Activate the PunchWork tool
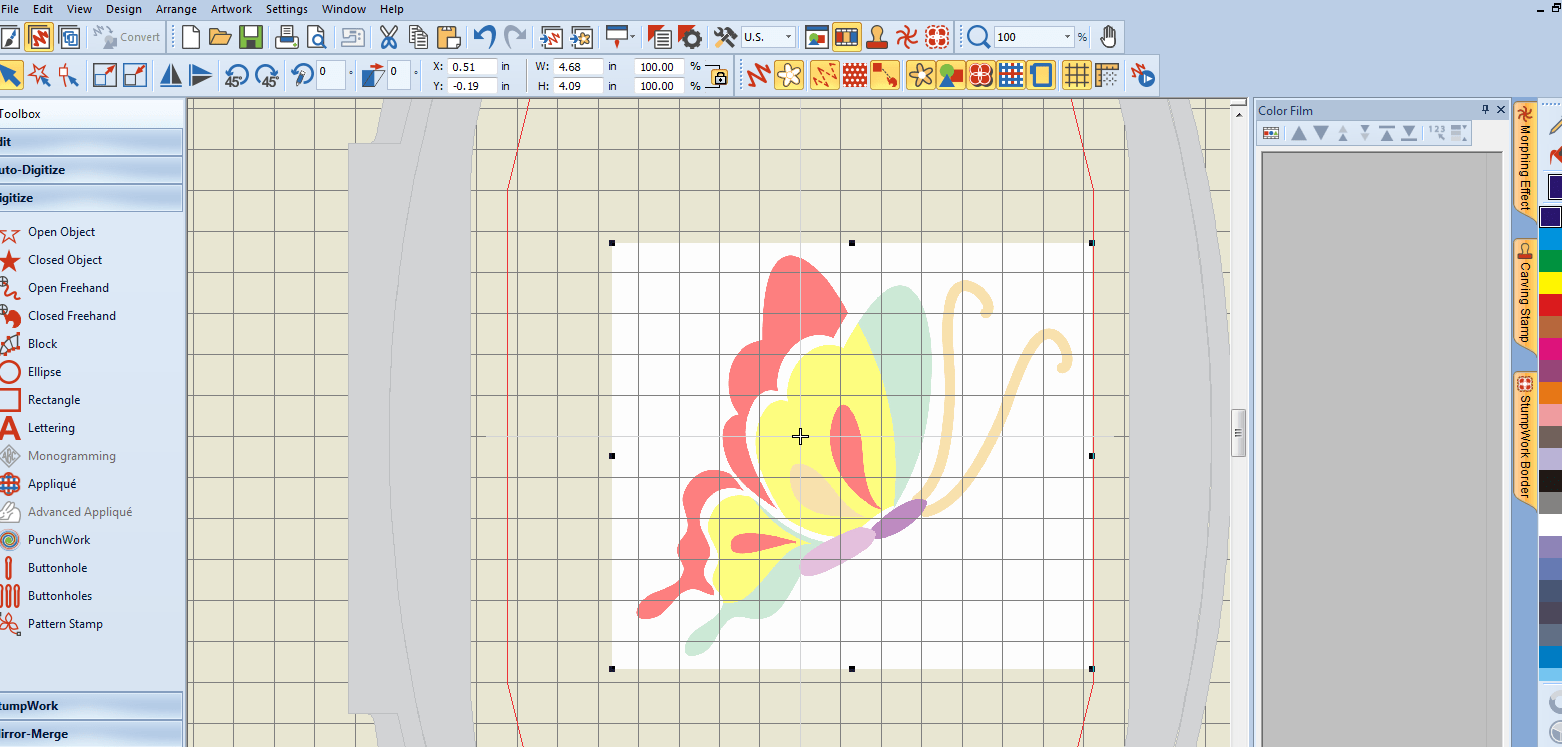This screenshot has height=747, width=1562. click(x=59, y=539)
